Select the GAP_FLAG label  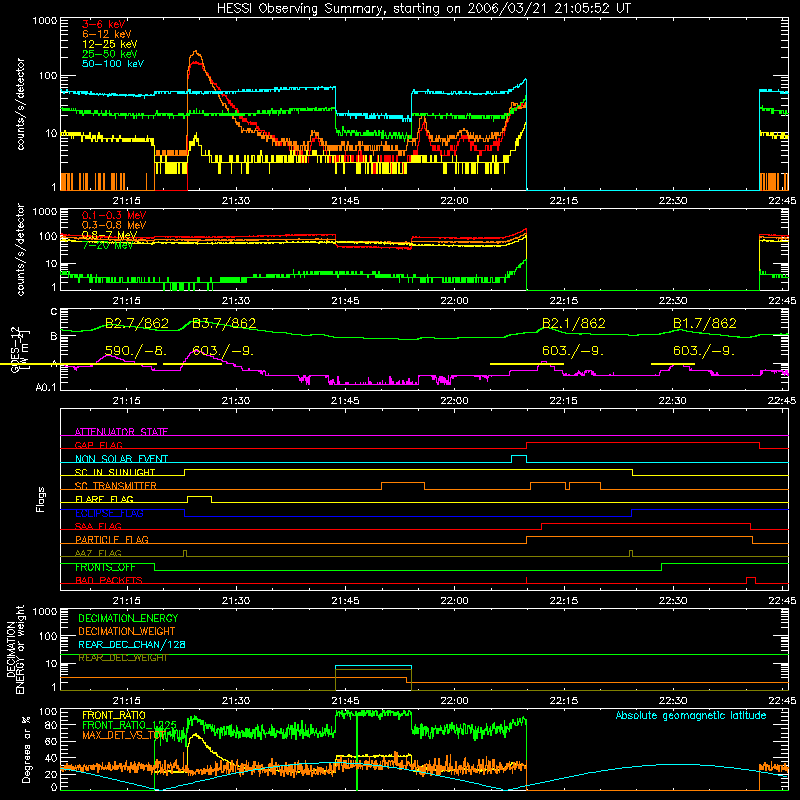coord(98,445)
